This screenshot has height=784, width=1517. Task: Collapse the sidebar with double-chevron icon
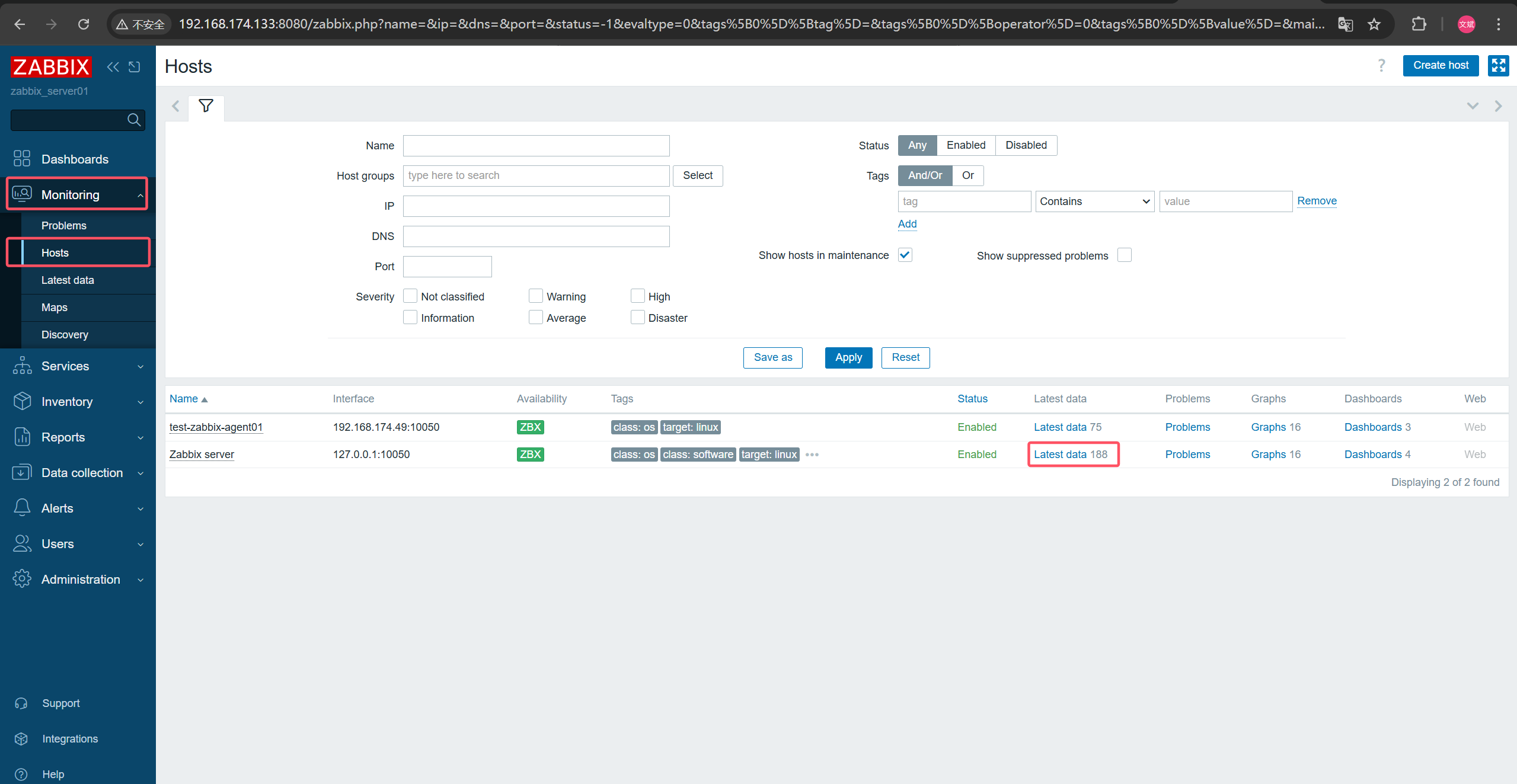tap(113, 67)
